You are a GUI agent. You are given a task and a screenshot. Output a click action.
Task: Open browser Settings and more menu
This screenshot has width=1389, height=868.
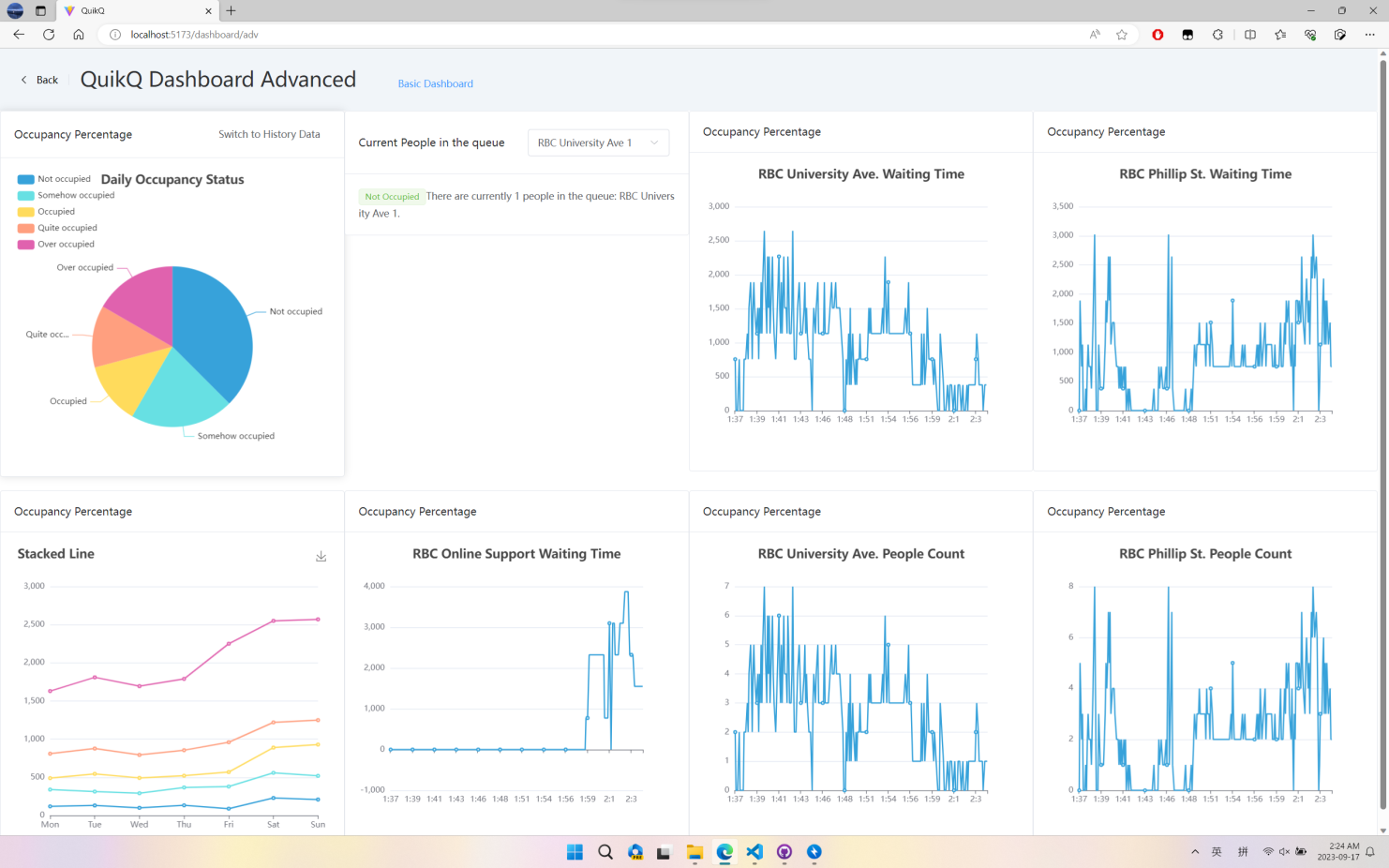coord(1369,35)
